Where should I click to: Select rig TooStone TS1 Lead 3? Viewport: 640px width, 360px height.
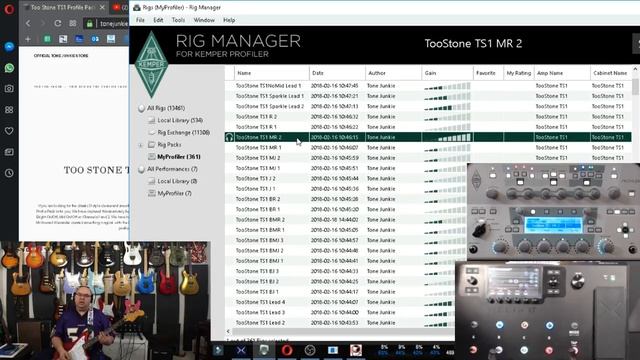tap(260, 313)
